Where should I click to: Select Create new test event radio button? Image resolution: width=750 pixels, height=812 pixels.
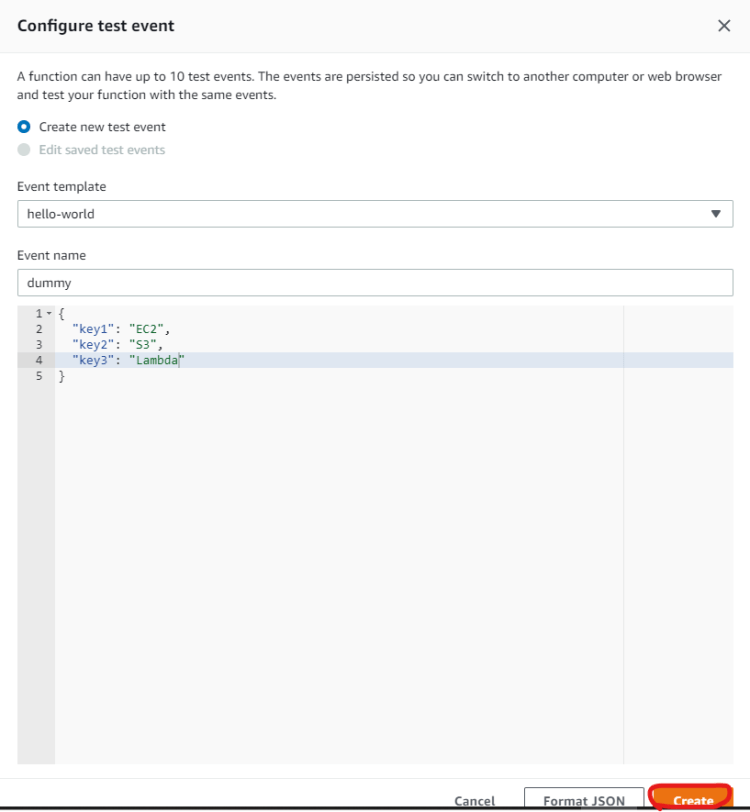(x=24, y=127)
